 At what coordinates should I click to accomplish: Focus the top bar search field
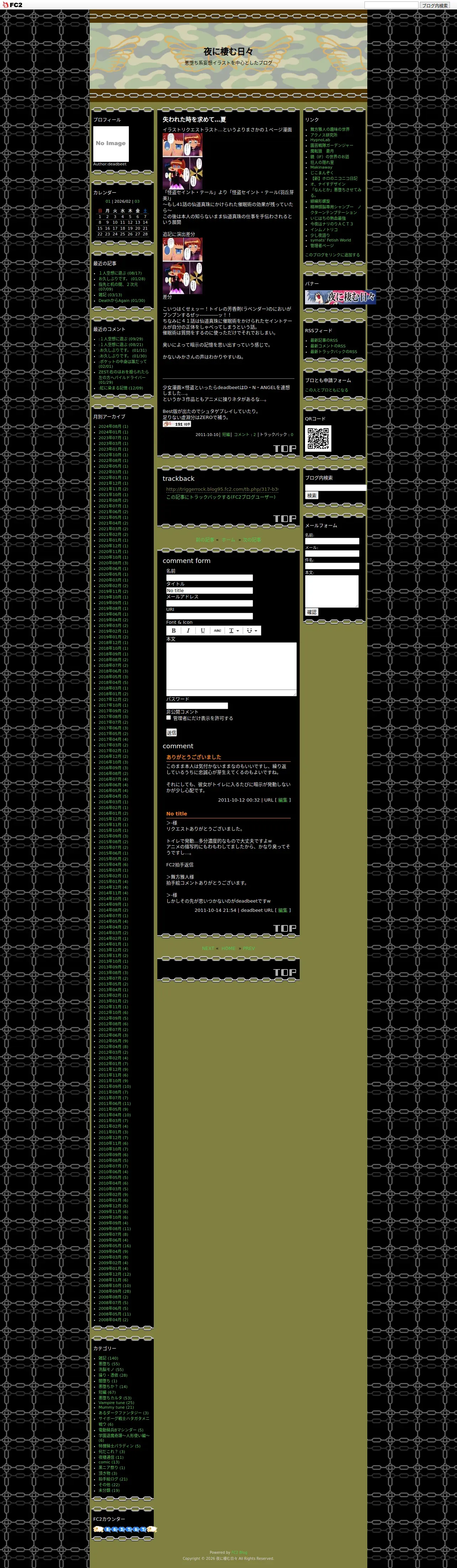[391, 5]
